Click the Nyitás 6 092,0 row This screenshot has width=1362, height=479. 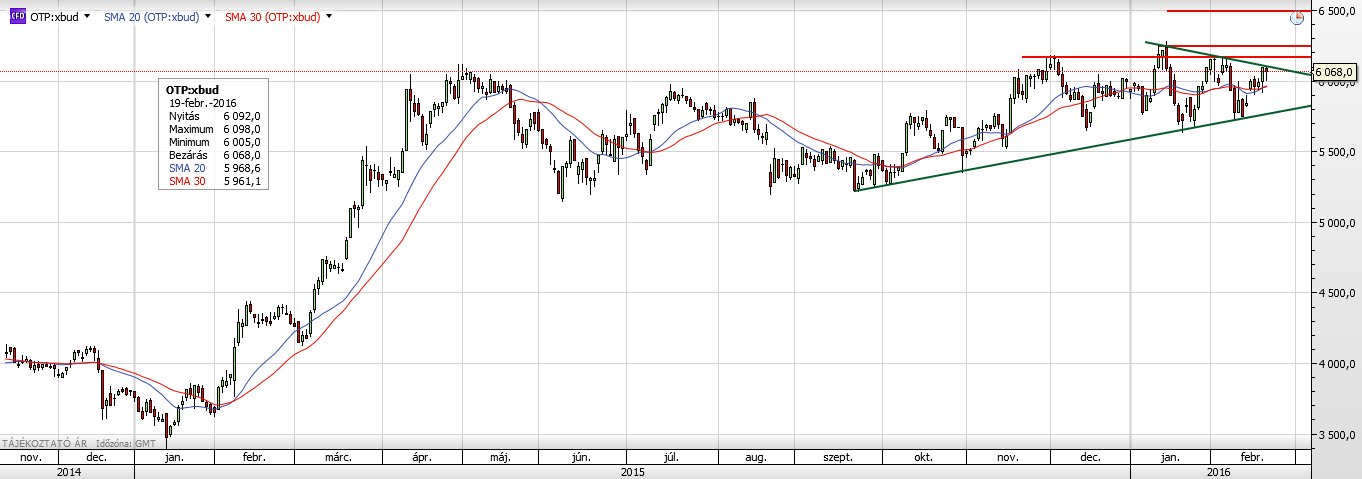pos(215,116)
